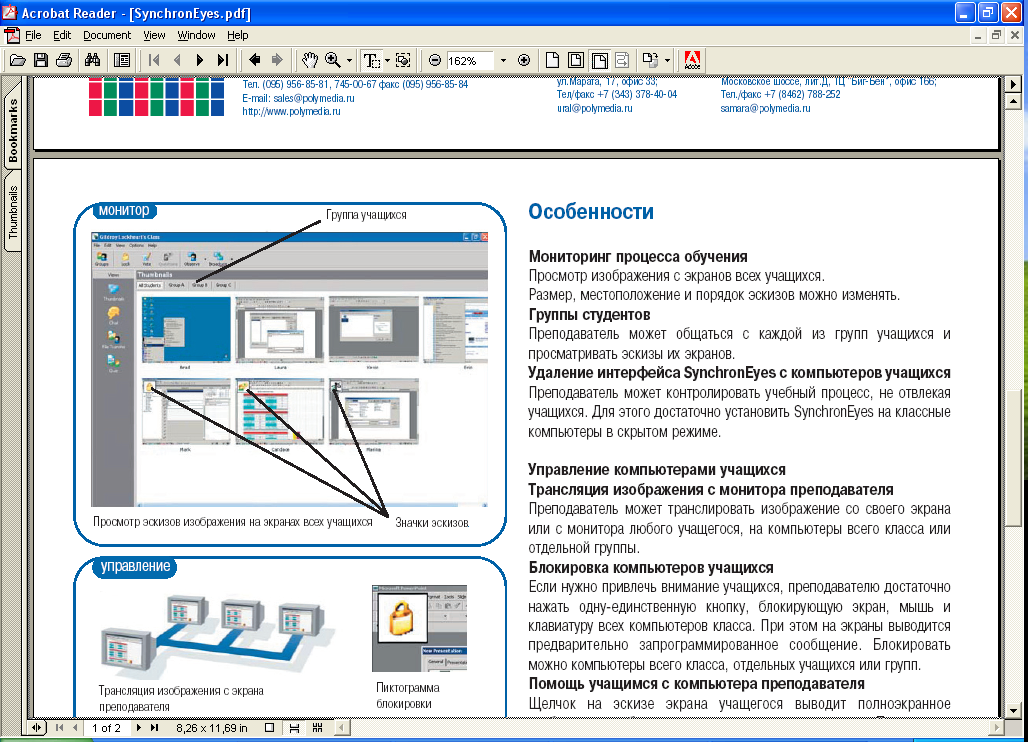Click the монитор label badge

[x=124, y=210]
